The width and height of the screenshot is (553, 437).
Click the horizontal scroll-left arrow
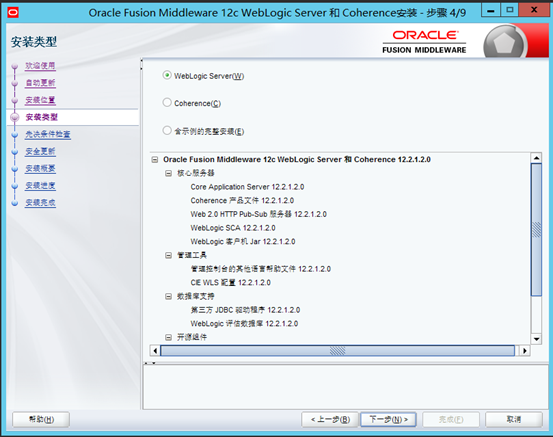[x=155, y=351]
